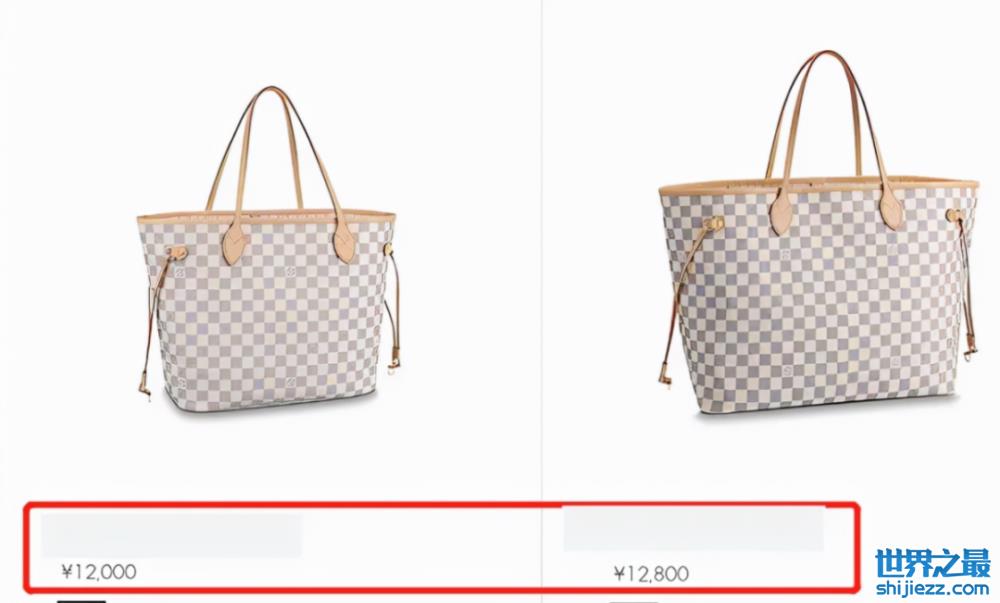The width and height of the screenshot is (1000, 603).
Task: Select the blurred product name above ¥12,000
Action: click(172, 535)
